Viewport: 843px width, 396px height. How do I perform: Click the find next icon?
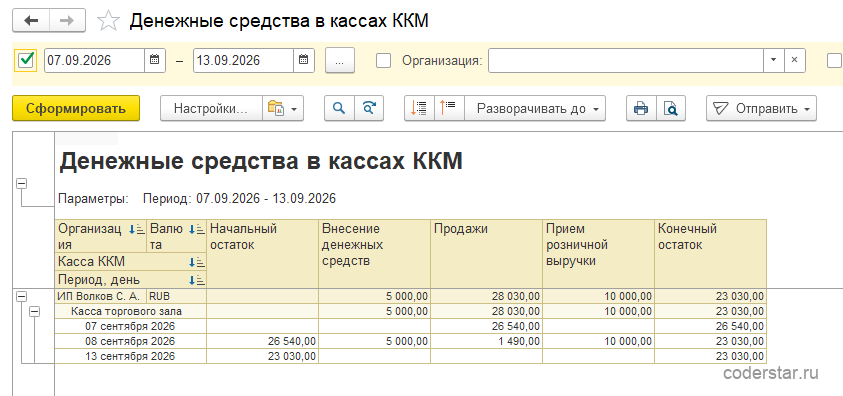pos(368,108)
